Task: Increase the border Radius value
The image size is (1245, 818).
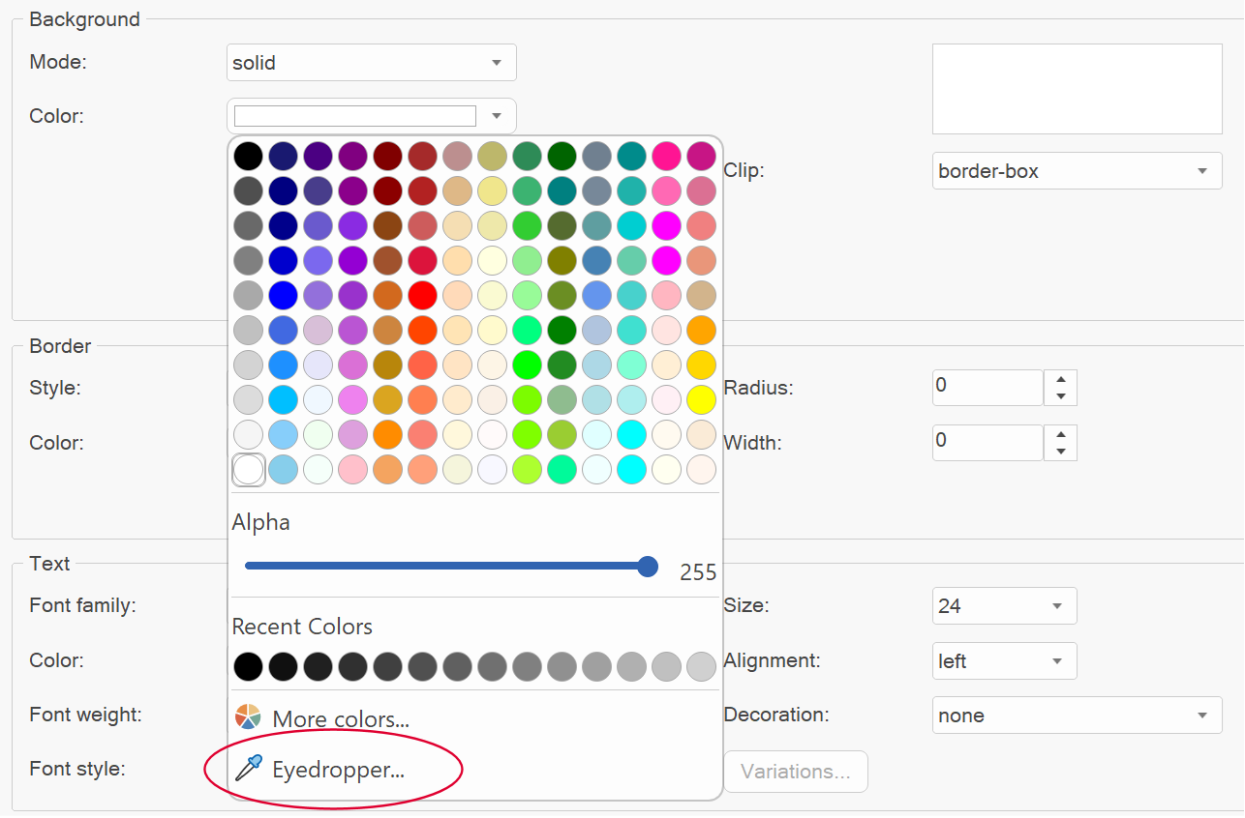Action: click(1060, 379)
